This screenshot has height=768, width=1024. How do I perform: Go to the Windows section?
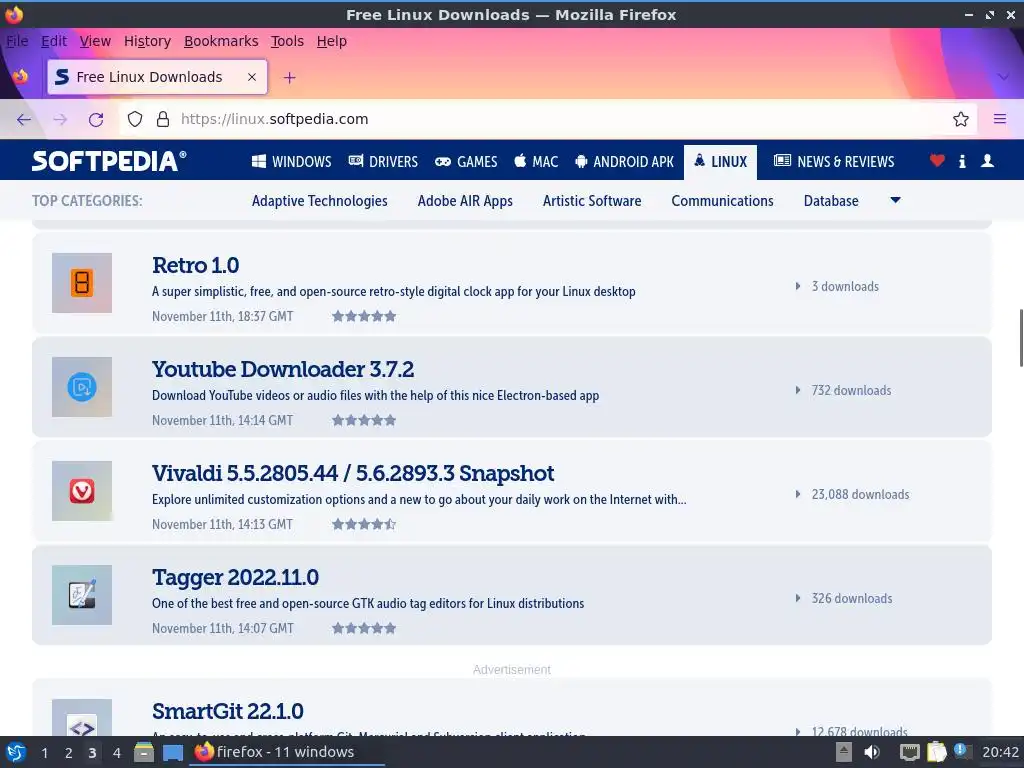291,161
